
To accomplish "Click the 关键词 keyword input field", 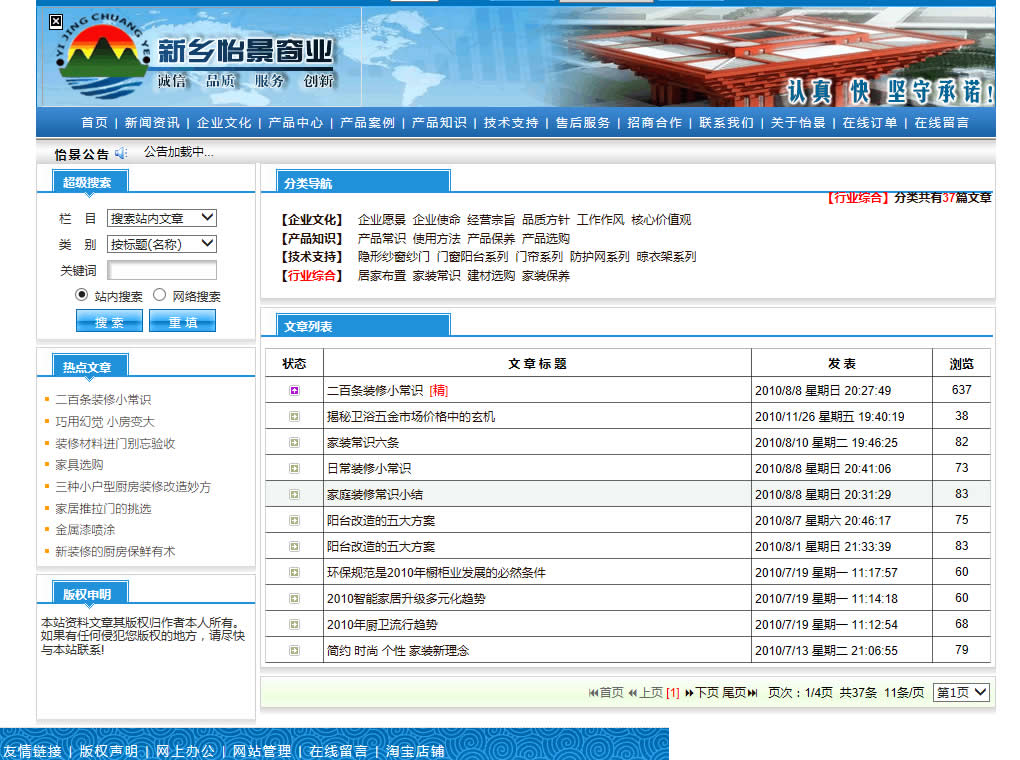I will click(162, 270).
